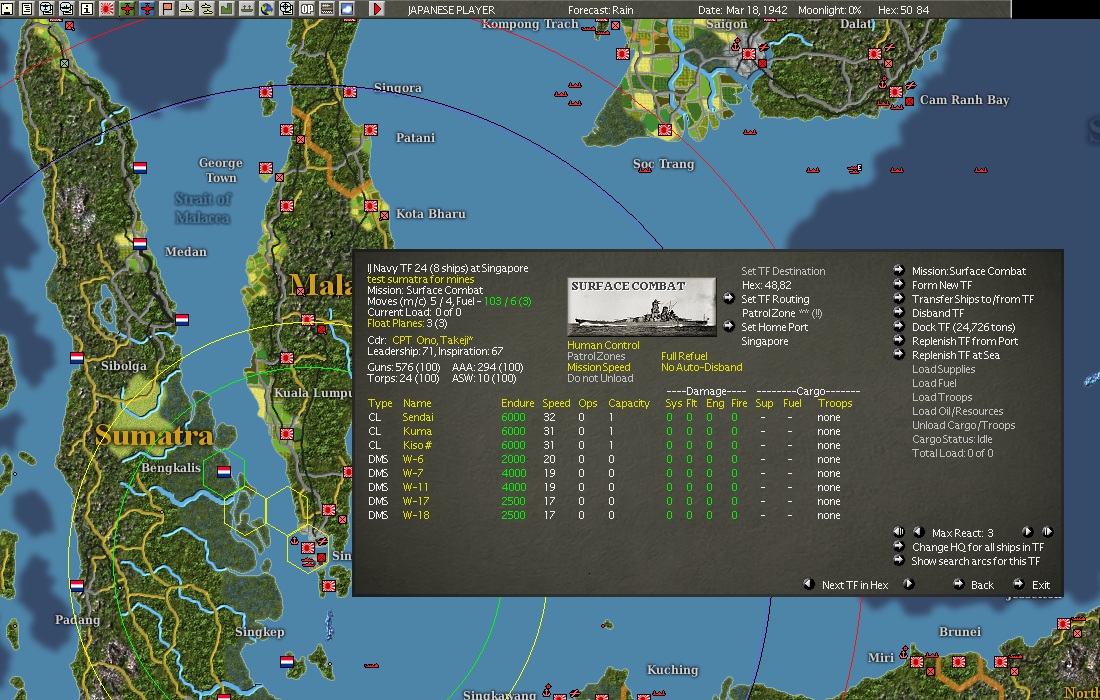Click arrow next to Mission: Surface Combat
Screen dimensions: 1100x700
899,270
